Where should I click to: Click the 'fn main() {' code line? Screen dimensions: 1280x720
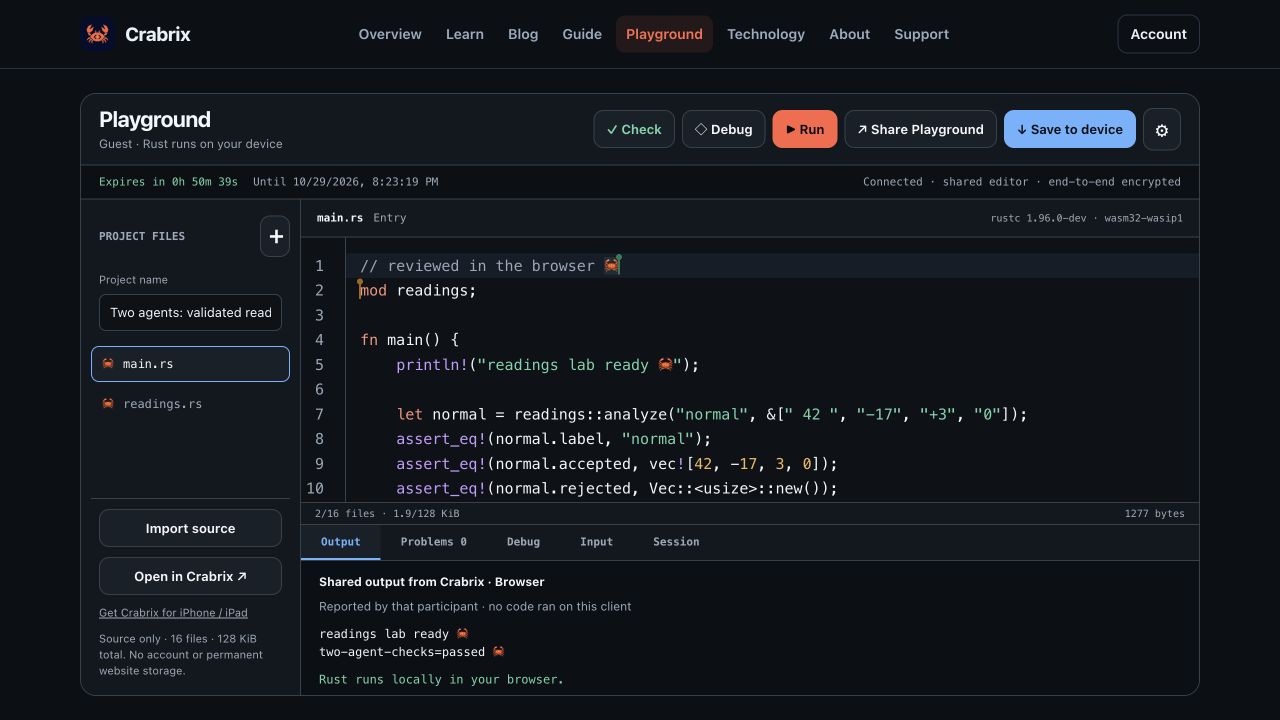click(410, 340)
